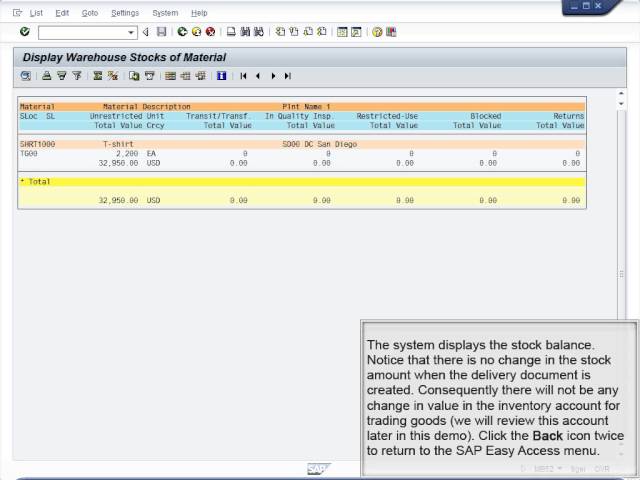This screenshot has height=480, width=640.
Task: Click the Set Filter funnel icon
Action: [77, 76]
